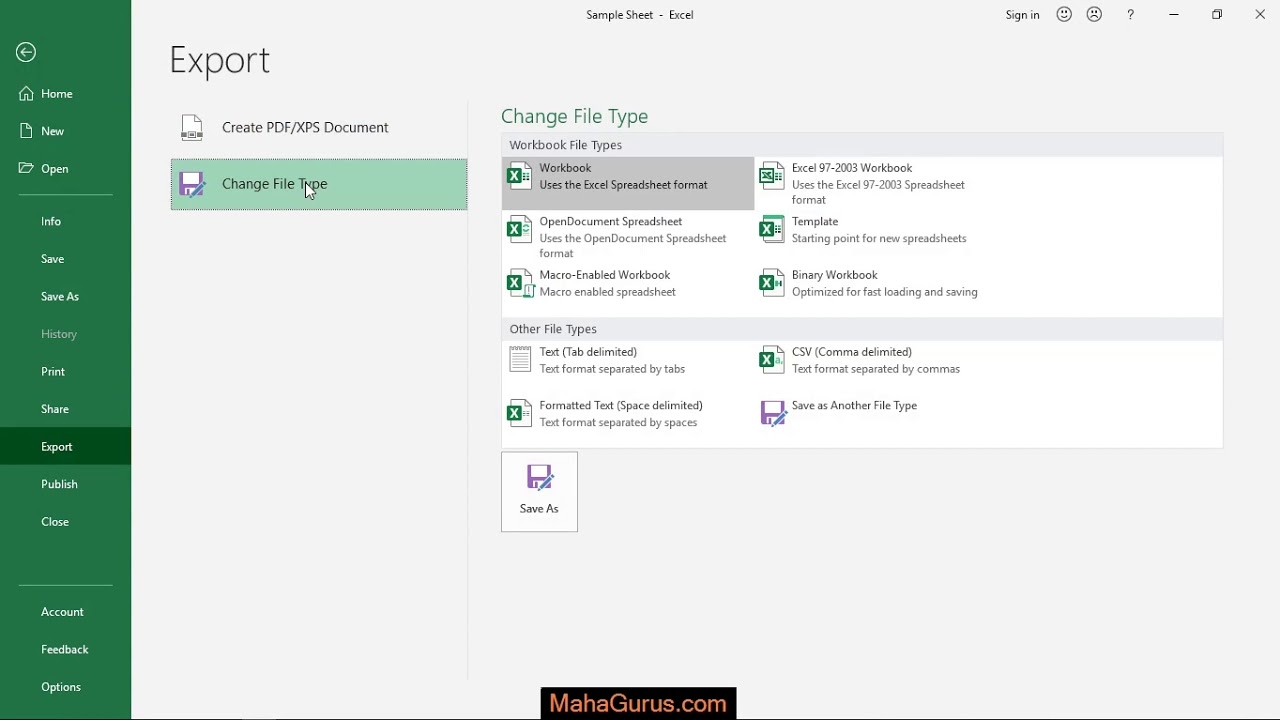Click the back arrow icon
Screen dimensions: 1280x720
coord(26,53)
